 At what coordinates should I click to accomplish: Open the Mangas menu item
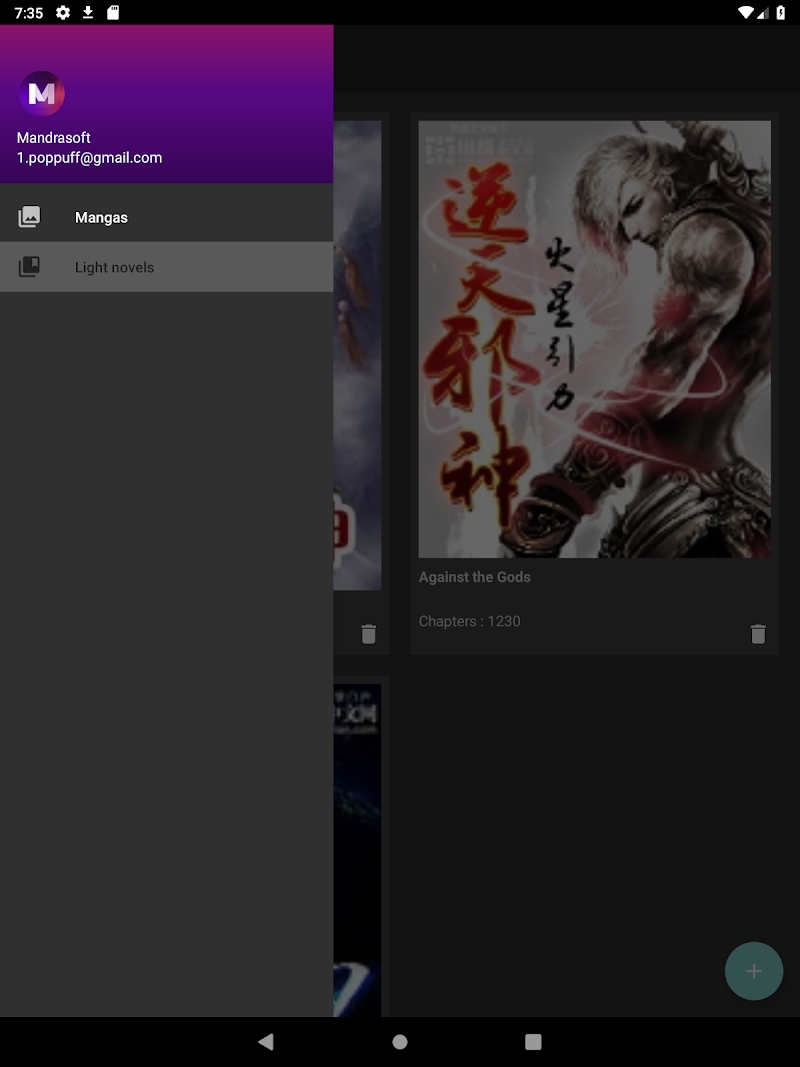pyautogui.click(x=167, y=217)
